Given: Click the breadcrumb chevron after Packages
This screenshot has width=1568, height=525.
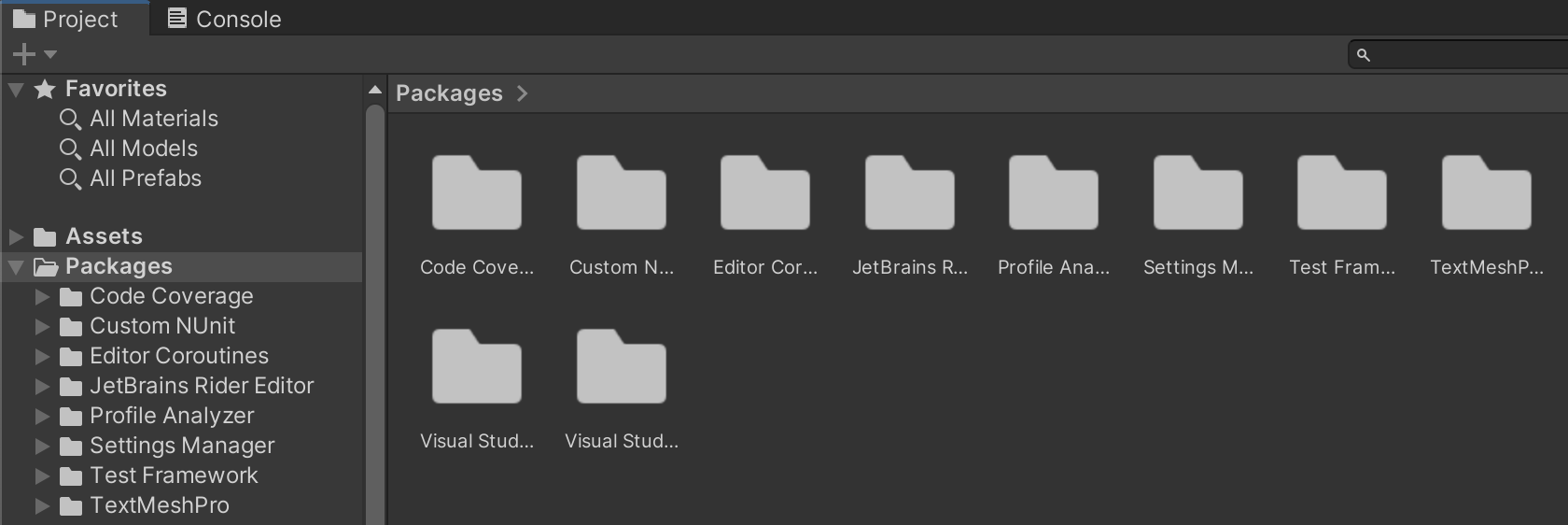Looking at the screenshot, I should point(523,93).
